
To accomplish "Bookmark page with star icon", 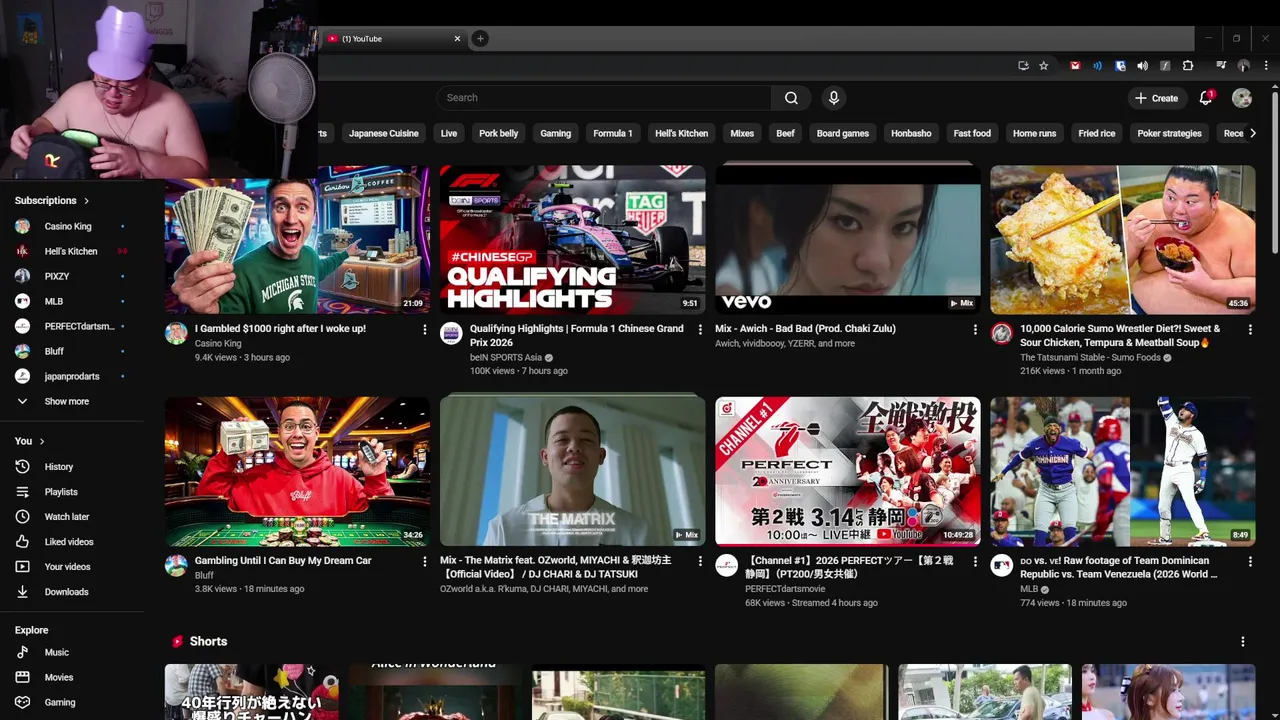I will [x=1044, y=66].
